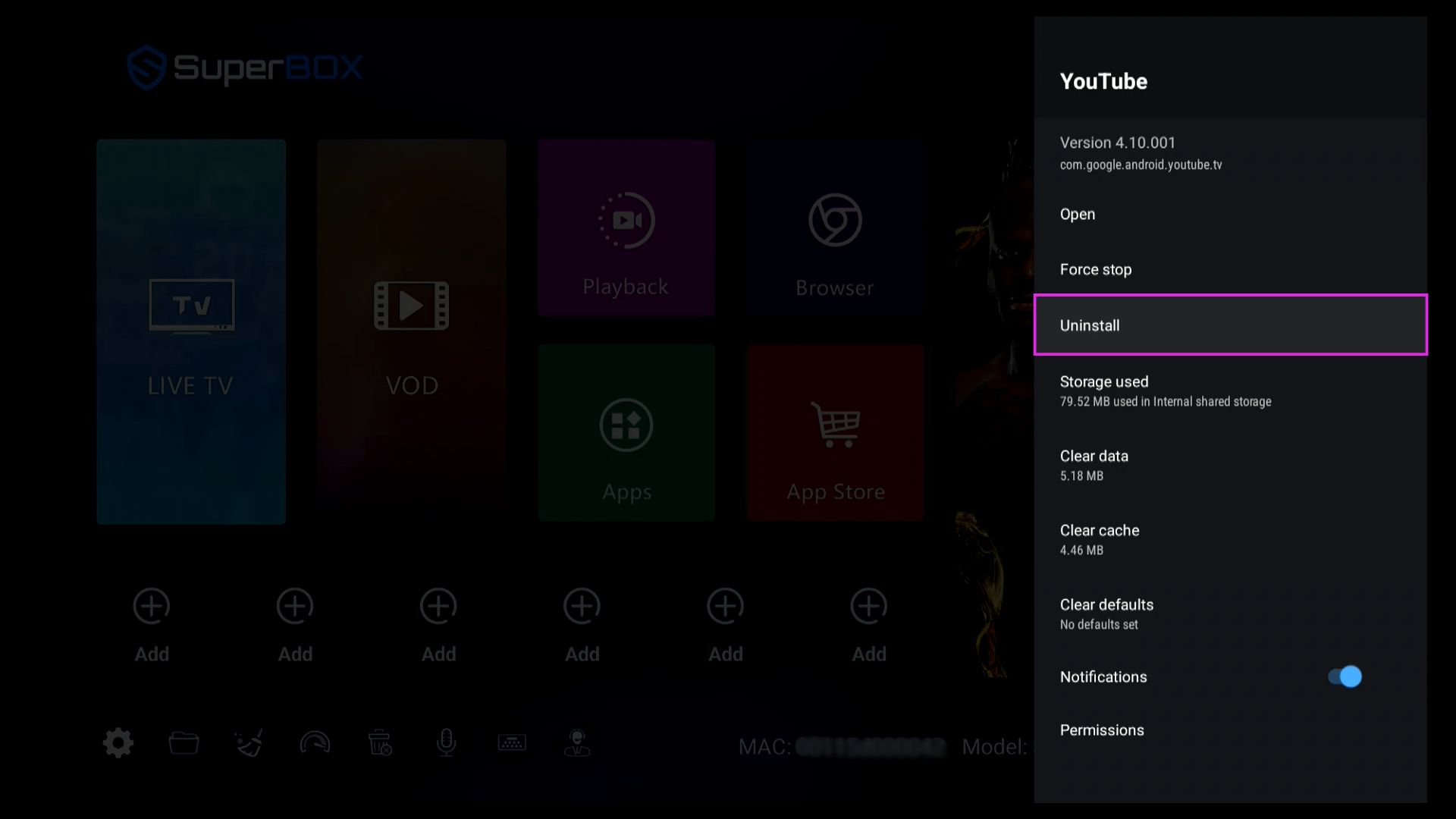Launch the broom cleaner tool
The width and height of the screenshot is (1456, 819).
coord(249,743)
